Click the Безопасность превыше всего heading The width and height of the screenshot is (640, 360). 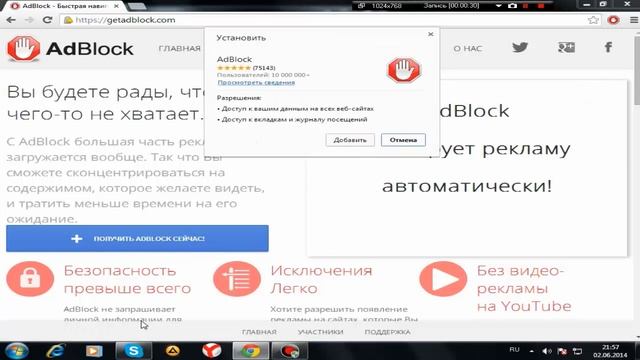tap(127, 280)
